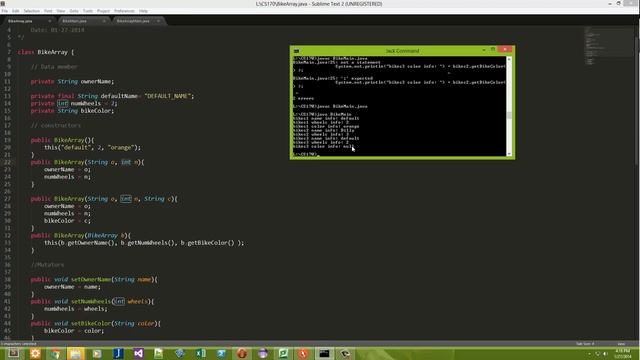The width and height of the screenshot is (640, 360).
Task: Open the blue diamond app in taskbar
Action: click(180, 353)
